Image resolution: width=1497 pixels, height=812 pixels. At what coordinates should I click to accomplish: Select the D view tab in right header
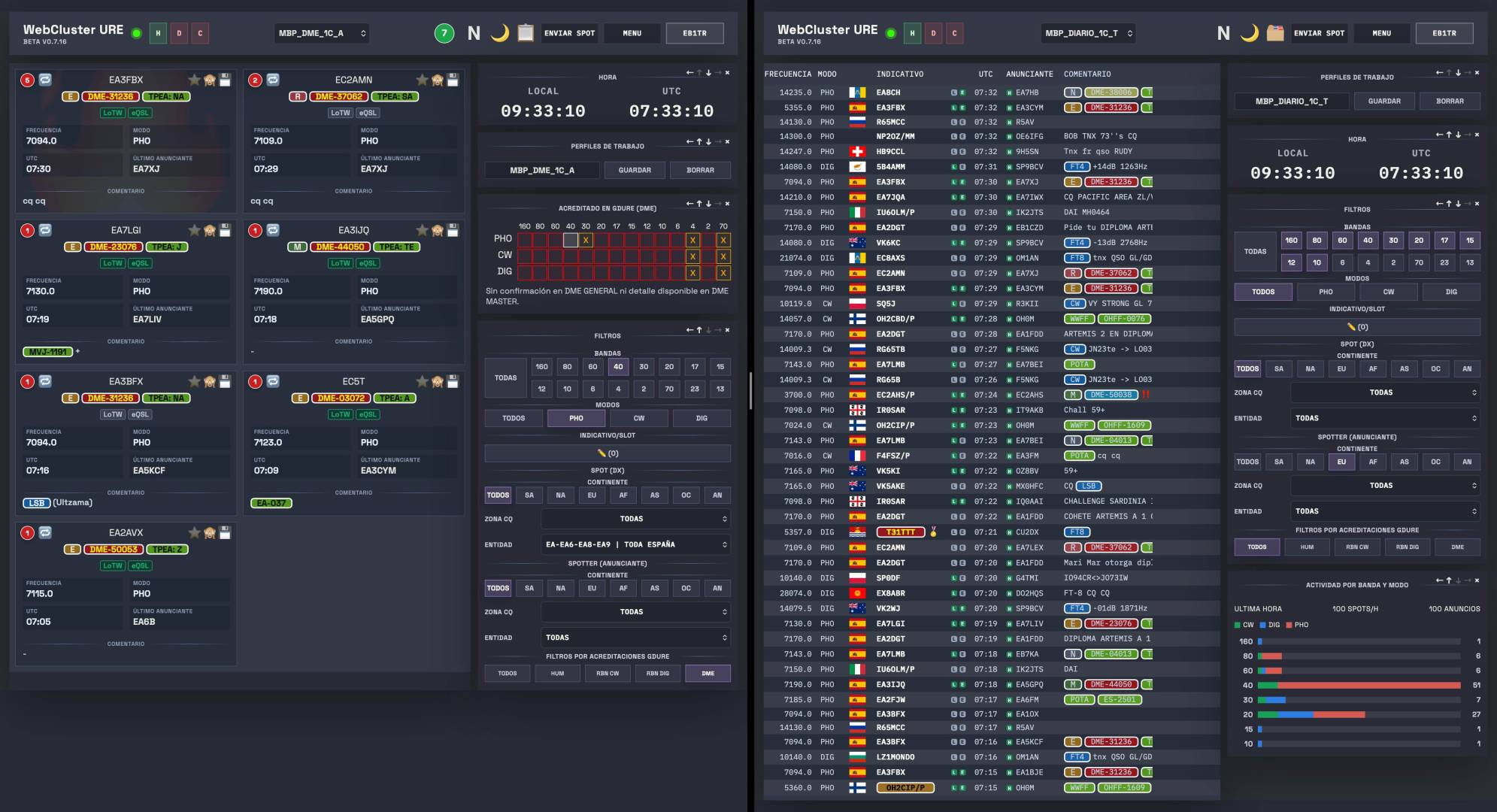(933, 33)
